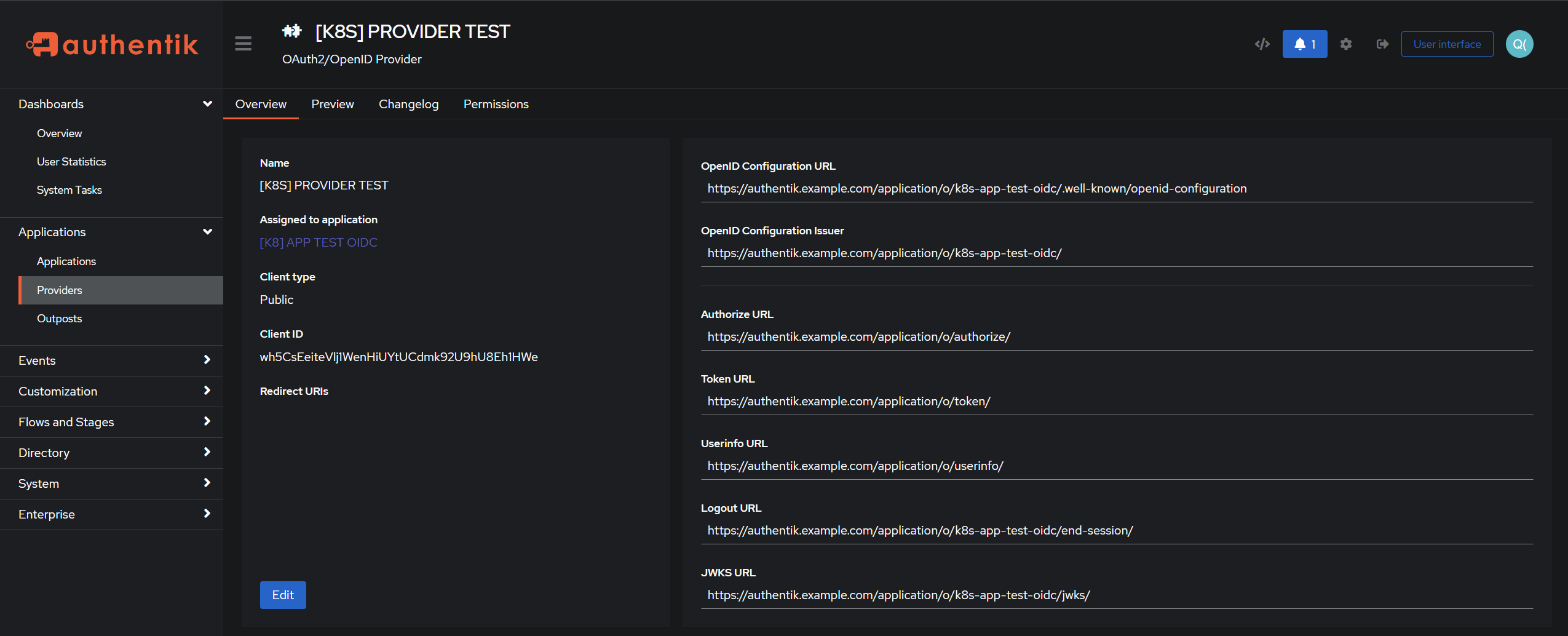1568x636 pixels.
Task: Click the JWKS URL field
Action: [1117, 595]
